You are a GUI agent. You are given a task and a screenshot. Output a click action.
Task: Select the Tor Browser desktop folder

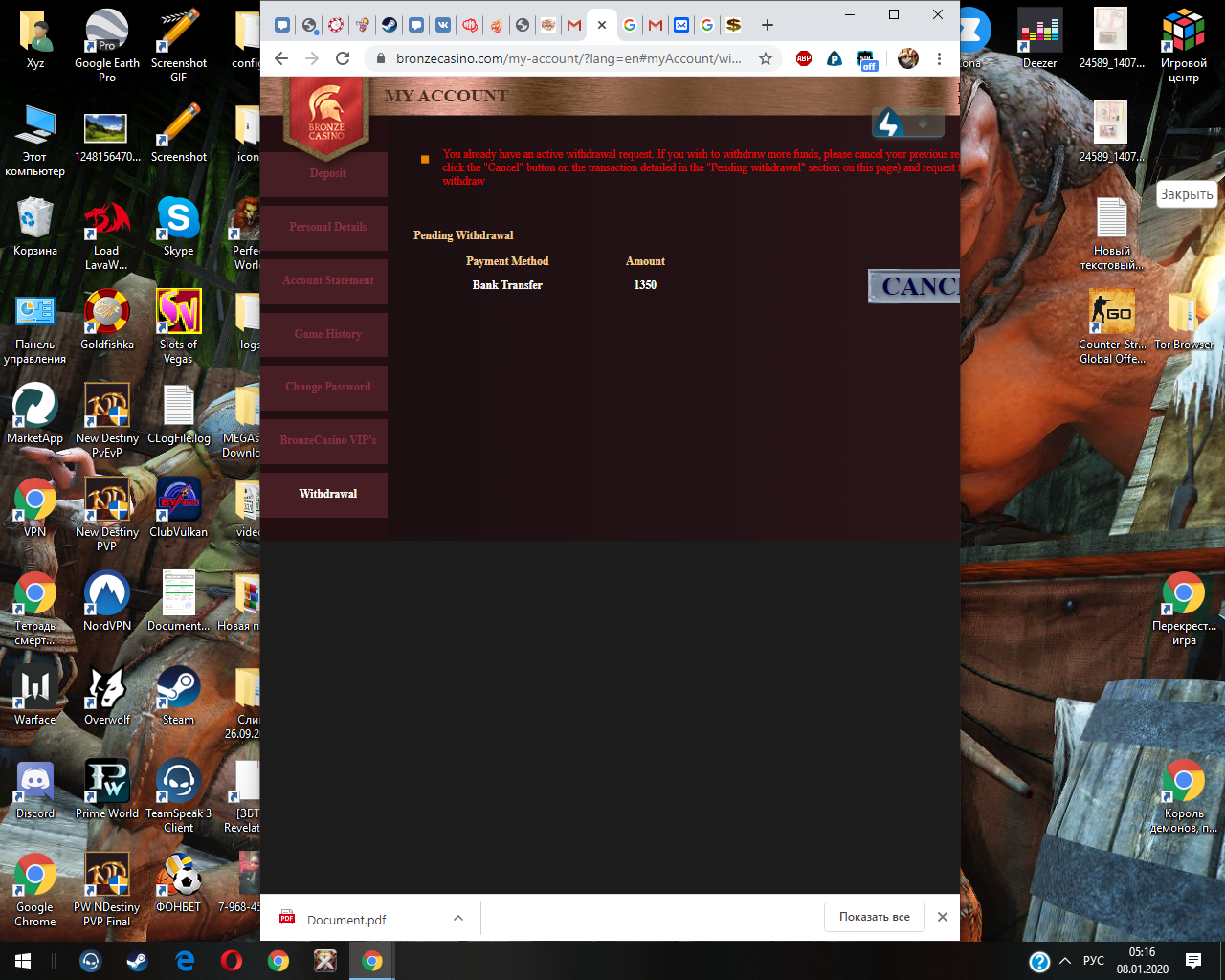tap(1184, 321)
